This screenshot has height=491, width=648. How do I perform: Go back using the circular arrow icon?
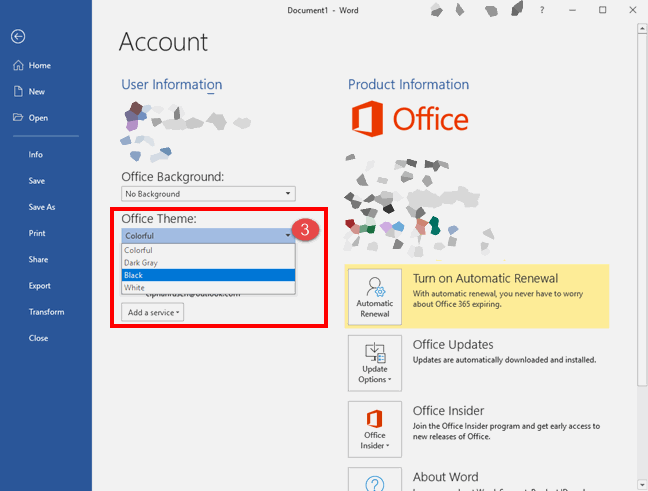tap(18, 36)
